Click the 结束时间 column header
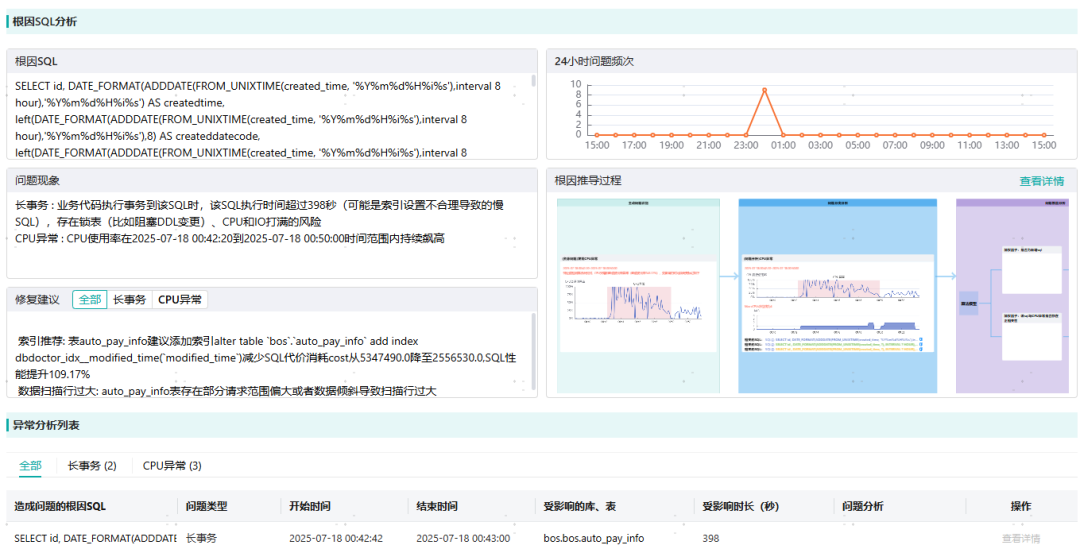 437,506
